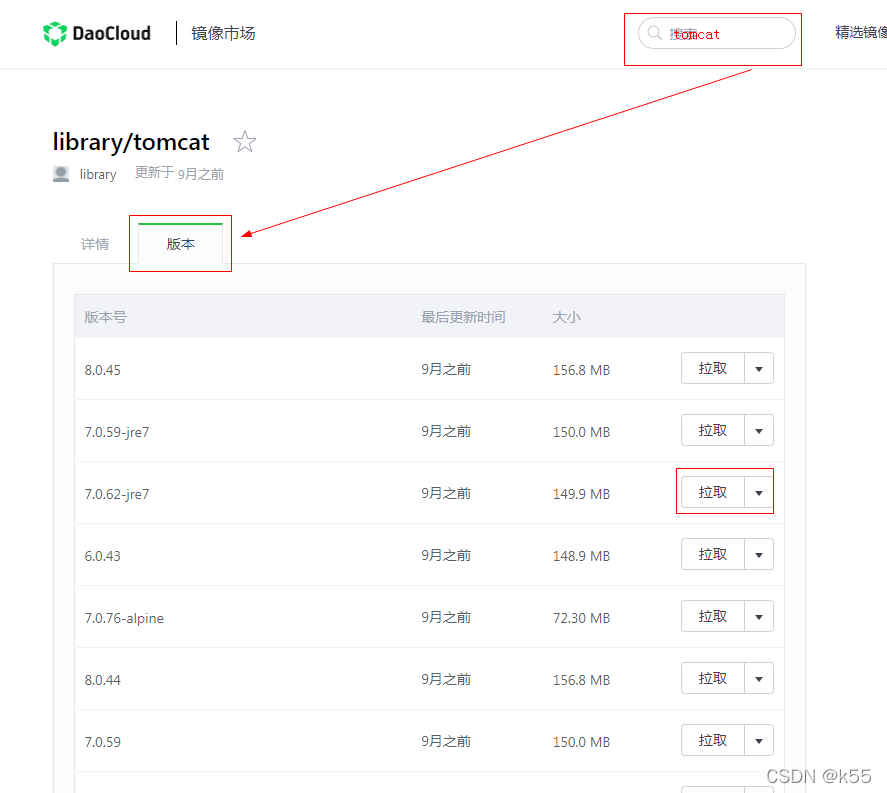The image size is (887, 793).
Task: Switch to the 详情 tab
Action: 94,244
